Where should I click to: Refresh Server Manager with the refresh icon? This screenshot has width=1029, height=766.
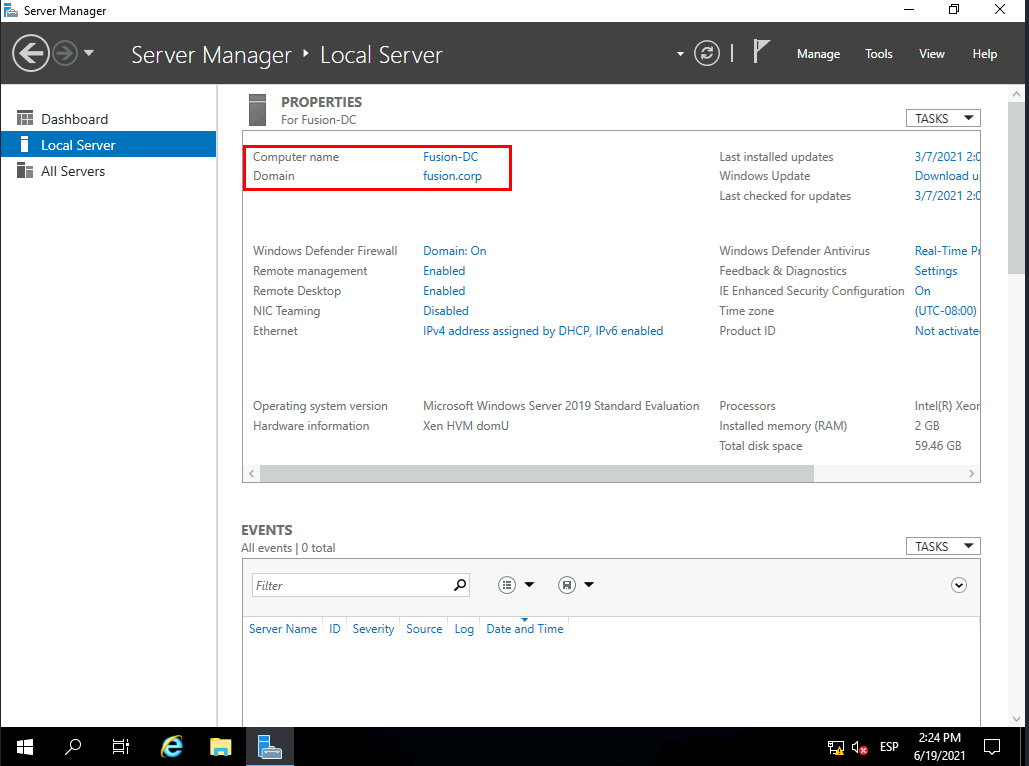[707, 53]
